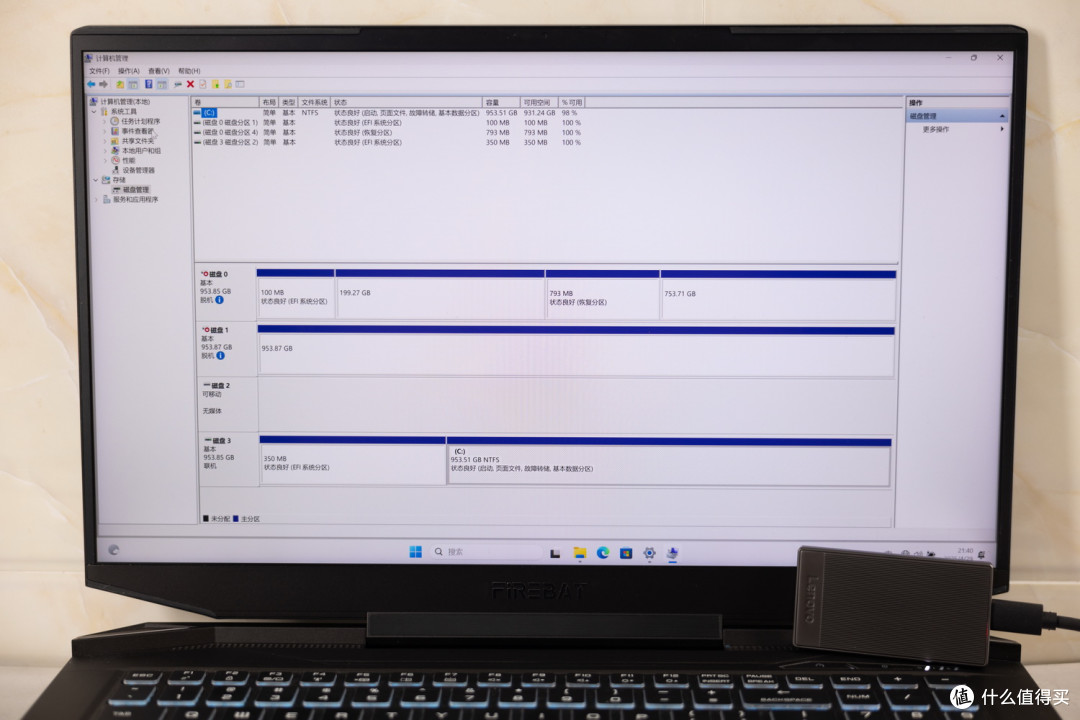Click the last view-settings toolbar icon
1080x720 pixels.
[x=240, y=84]
